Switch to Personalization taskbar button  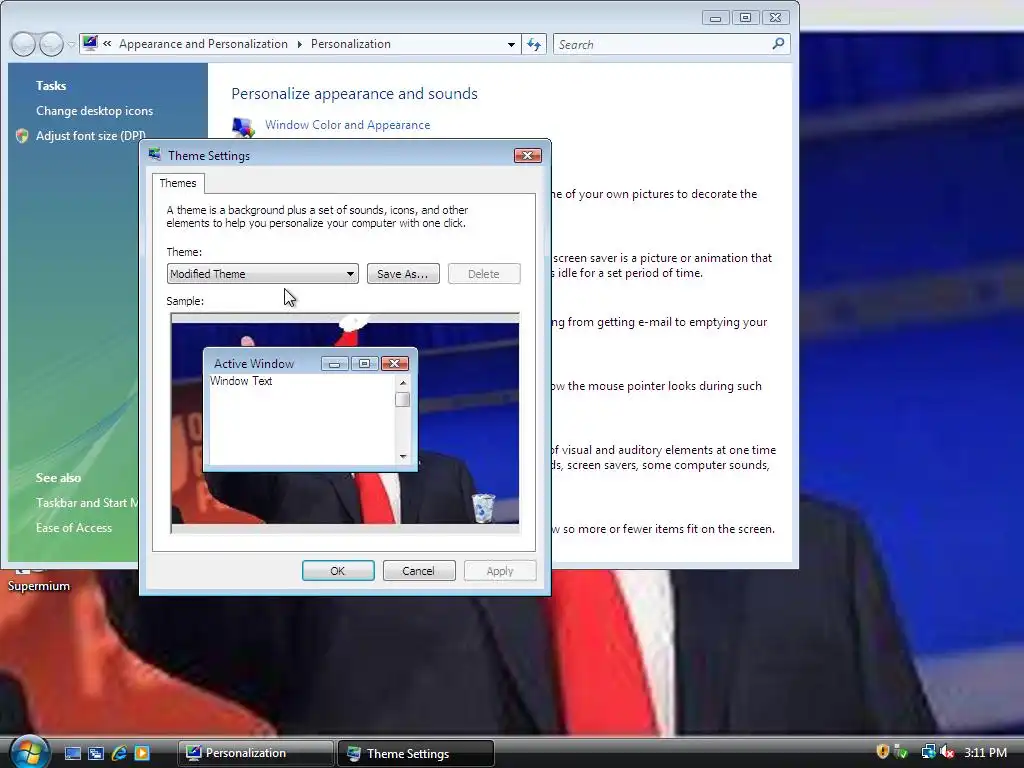[255, 753]
